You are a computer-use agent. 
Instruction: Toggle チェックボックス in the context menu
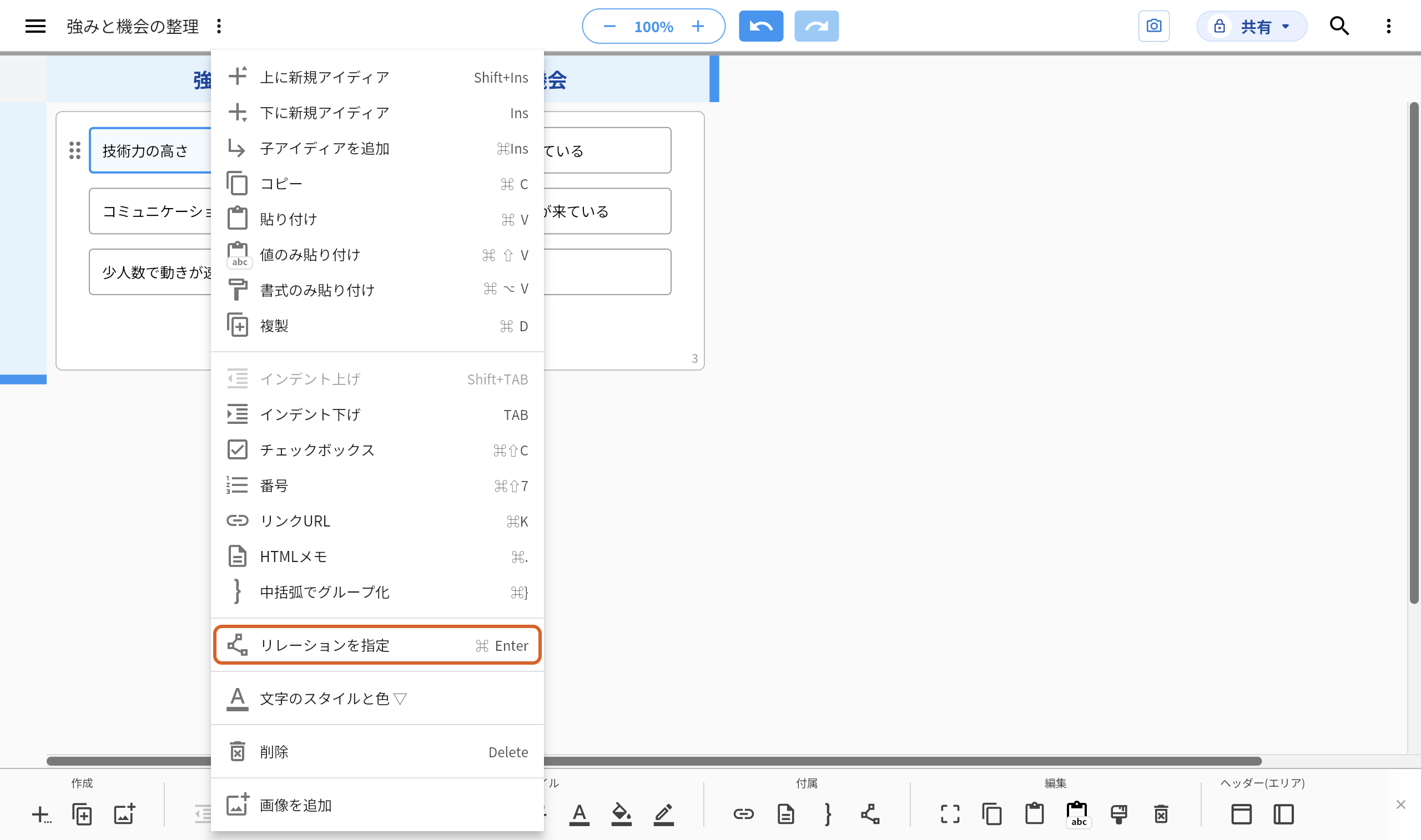tap(377, 450)
